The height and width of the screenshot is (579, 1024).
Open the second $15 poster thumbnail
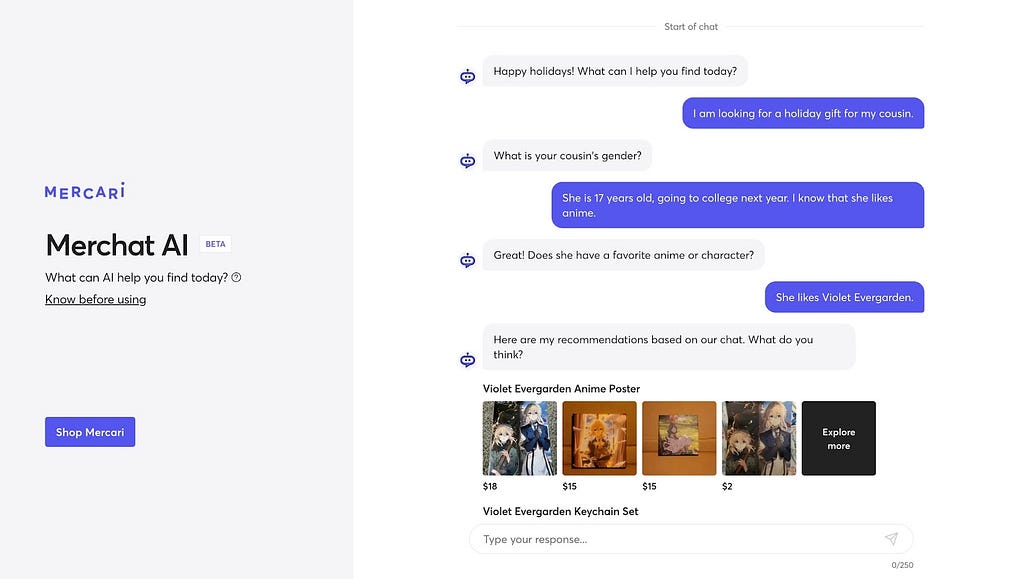click(679, 438)
